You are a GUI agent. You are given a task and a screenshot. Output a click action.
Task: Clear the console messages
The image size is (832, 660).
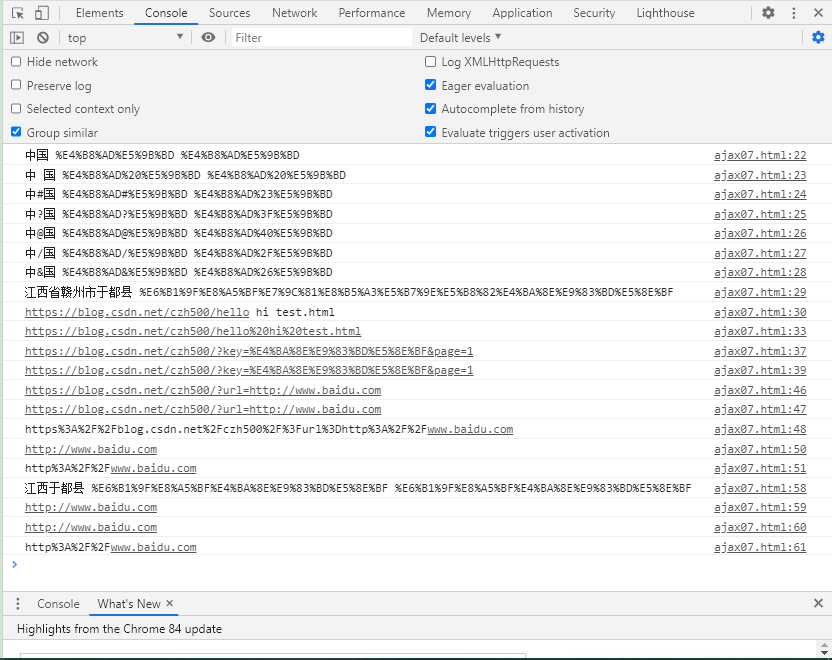click(x=42, y=36)
